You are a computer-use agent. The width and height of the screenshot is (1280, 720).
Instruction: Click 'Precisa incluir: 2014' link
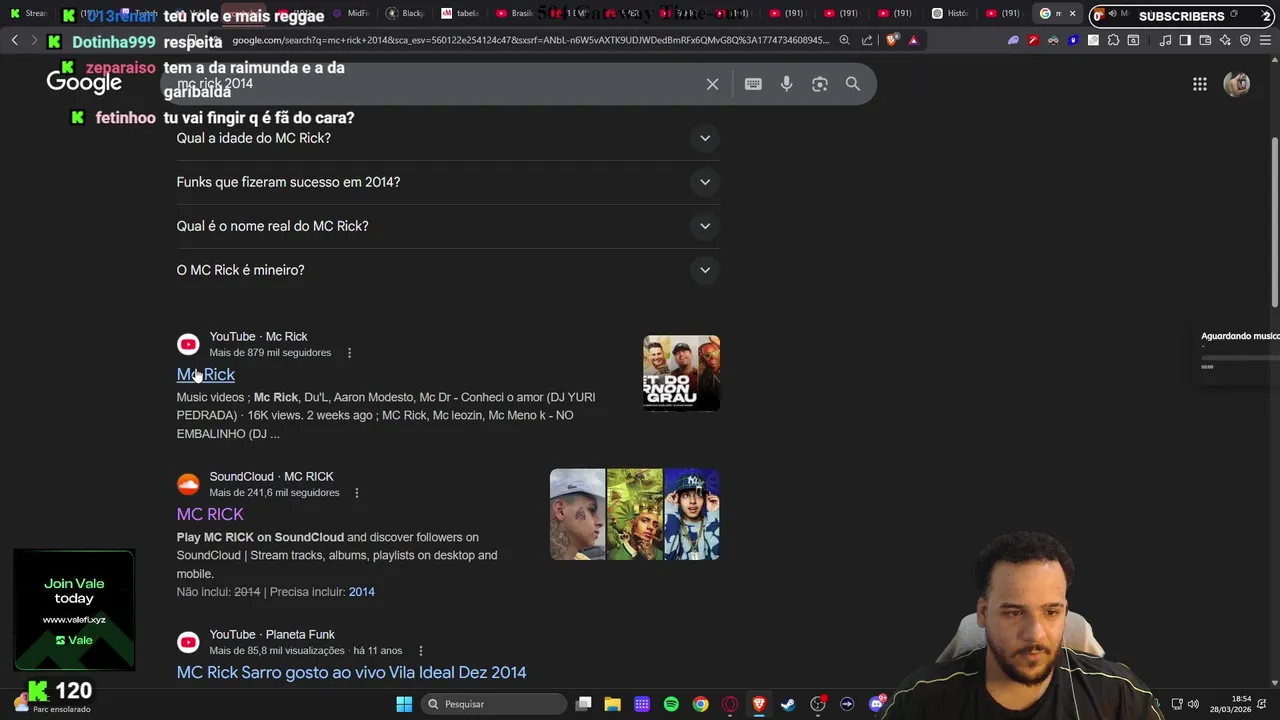click(361, 592)
